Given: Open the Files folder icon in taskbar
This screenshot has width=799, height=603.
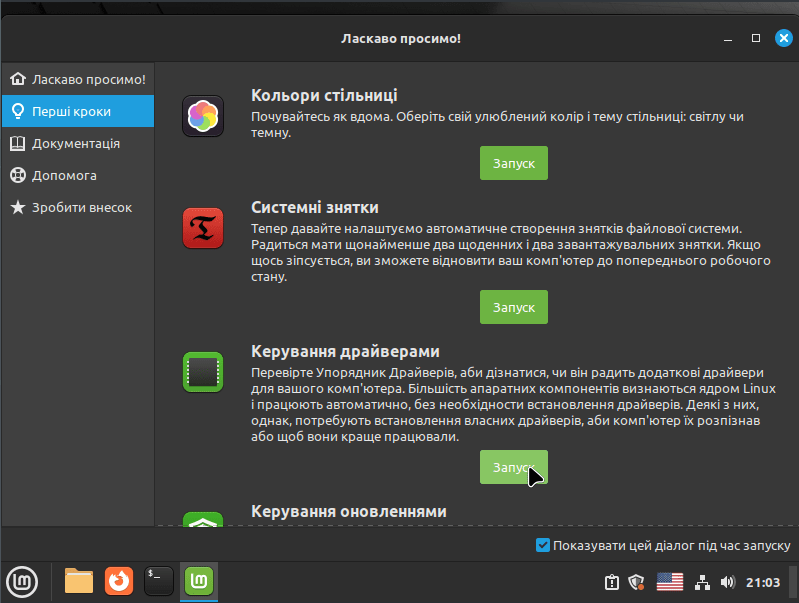Looking at the screenshot, I should click(x=79, y=581).
